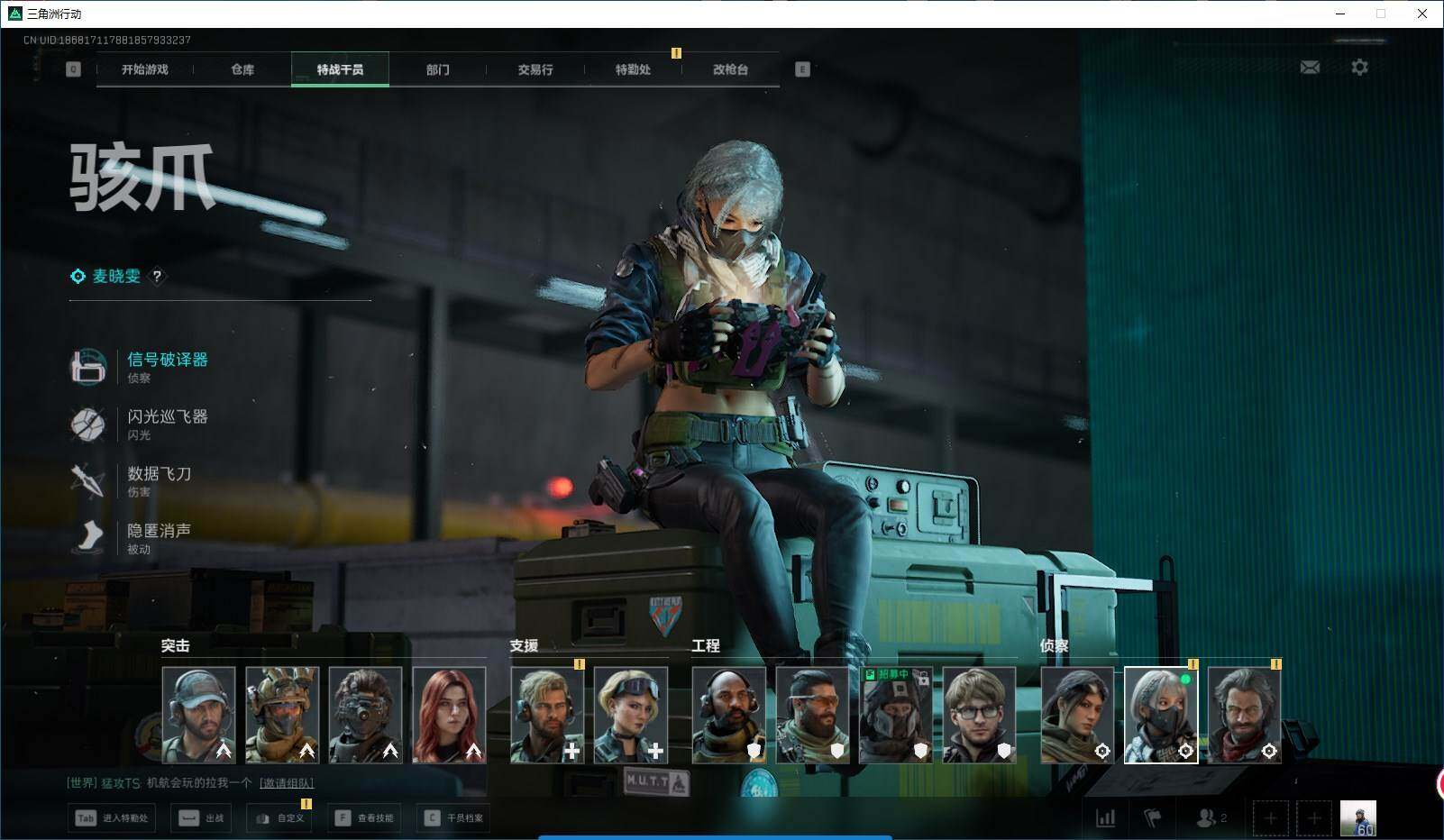Image resolution: width=1444 pixels, height=840 pixels.
Task: Select the bearded 侦察 operator with red scarf
Action: point(1245,715)
